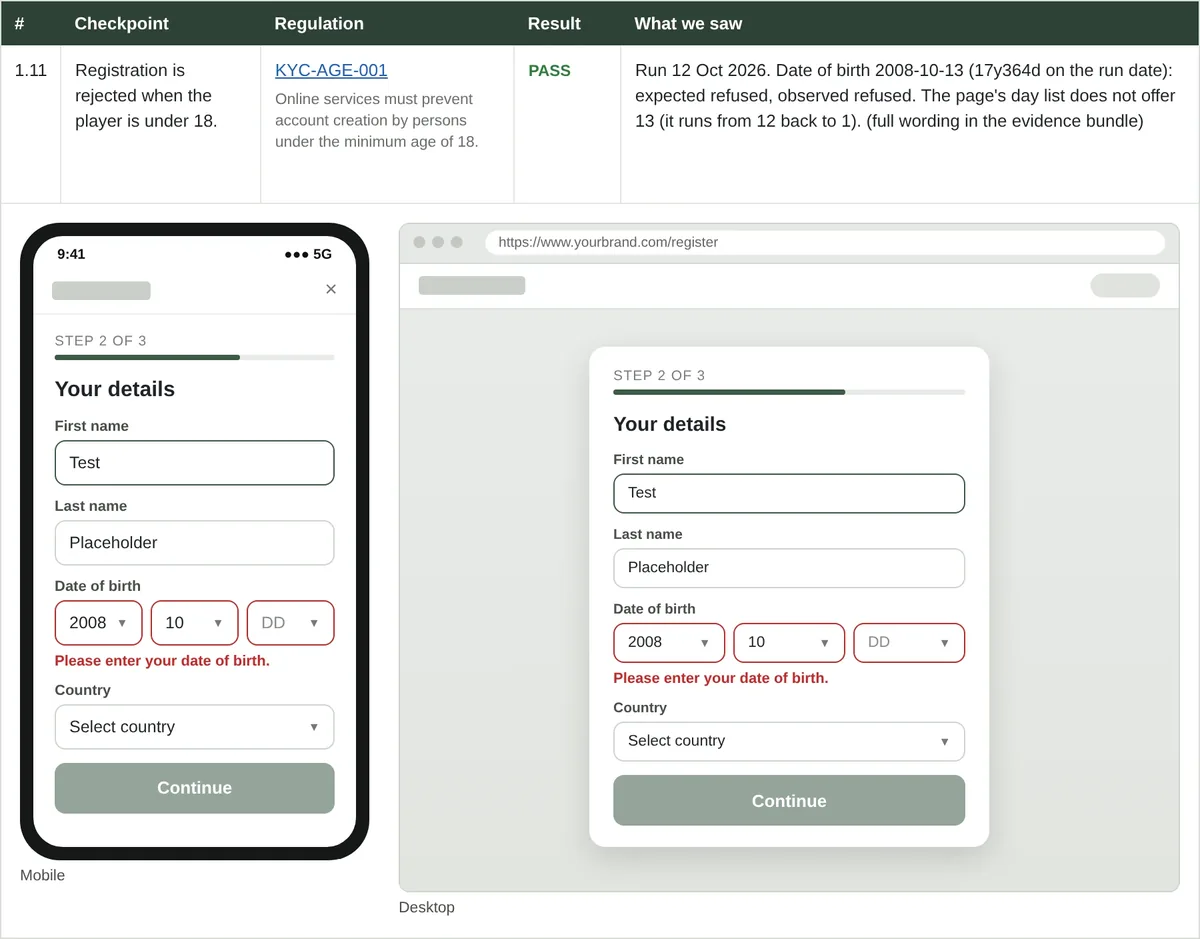The width and height of the screenshot is (1200, 939).
Task: Click the desktop STEP 2 OF 3 label
Action: 659,375
